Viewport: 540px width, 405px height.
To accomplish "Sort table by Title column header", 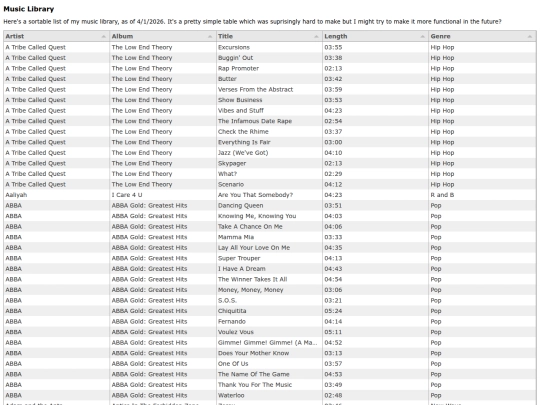I will 269,36.
